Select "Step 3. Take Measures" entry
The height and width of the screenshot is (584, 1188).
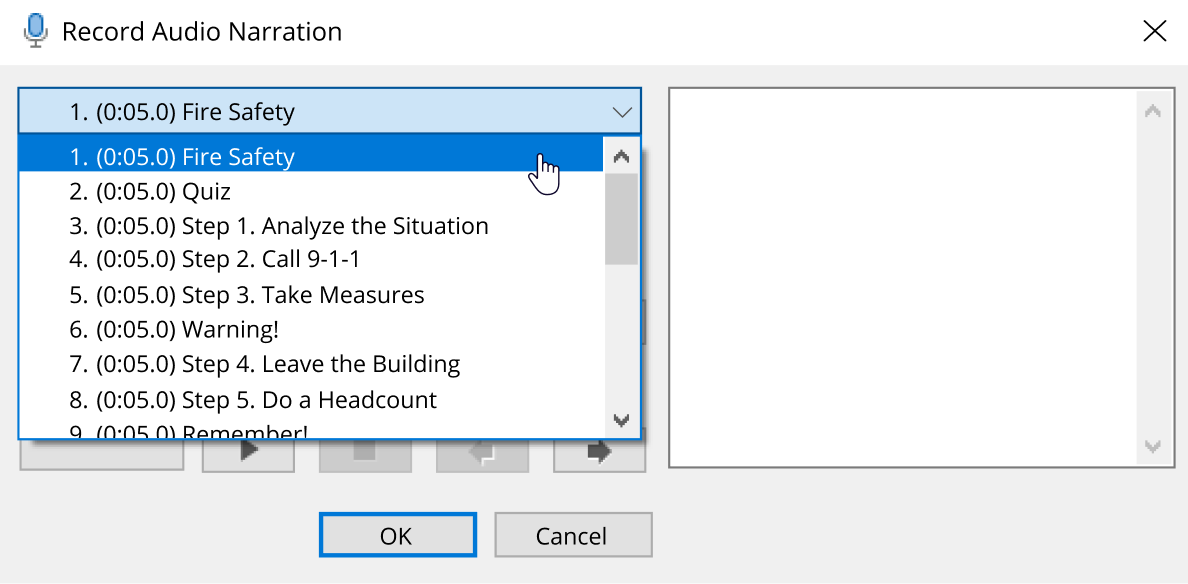(x=300, y=294)
